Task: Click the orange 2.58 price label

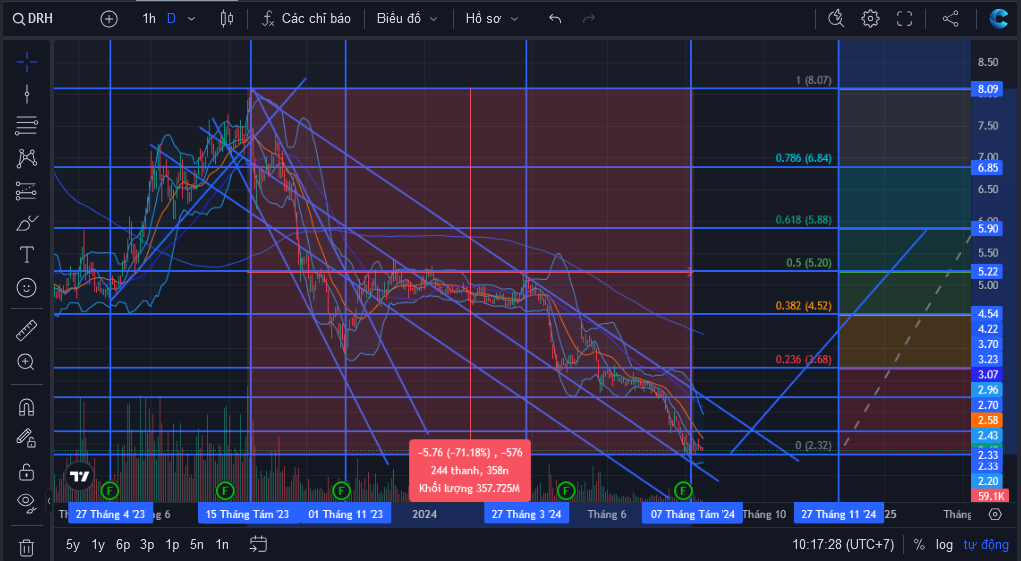Action: pos(988,420)
